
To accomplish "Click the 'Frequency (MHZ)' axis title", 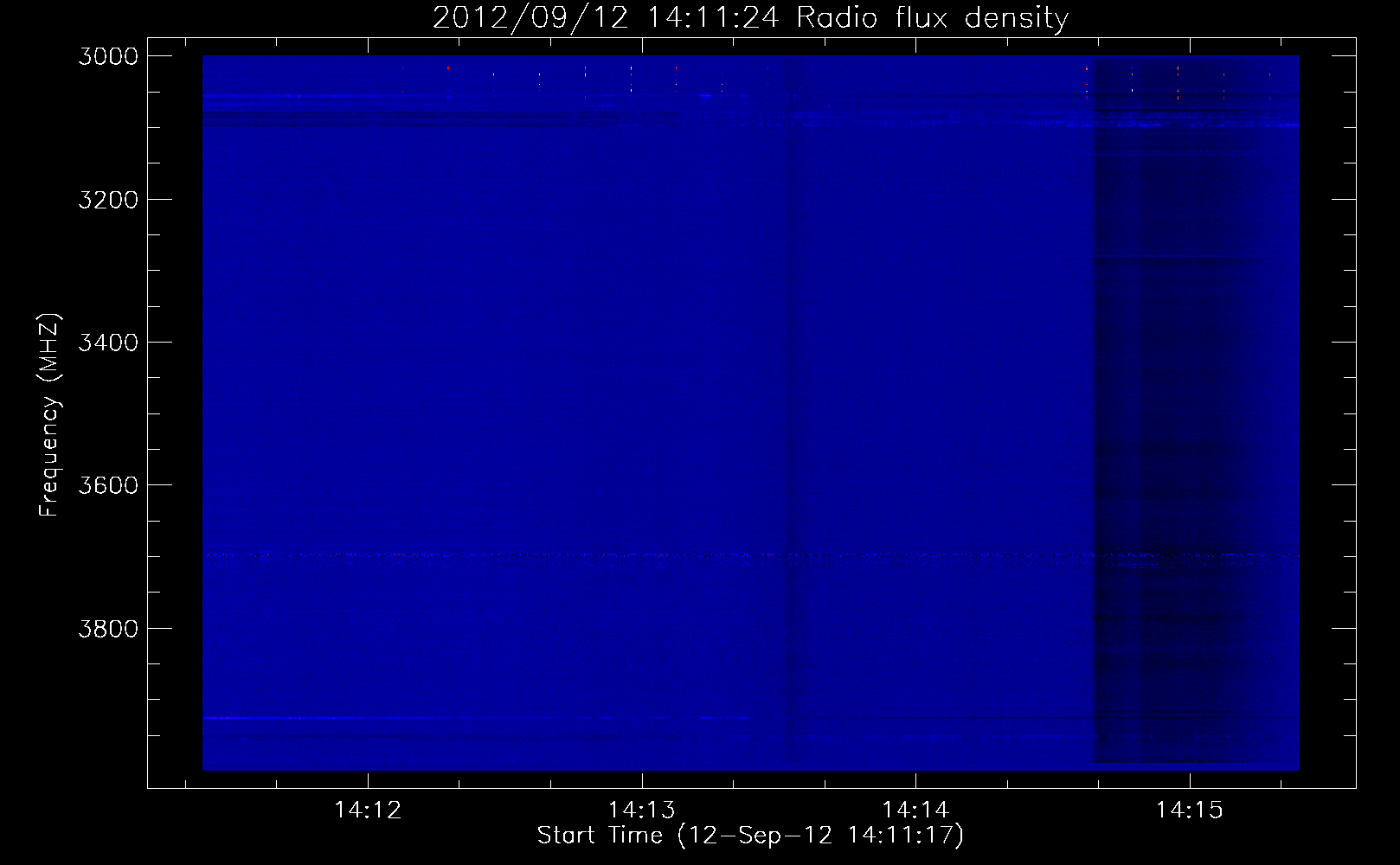I will point(49,415).
